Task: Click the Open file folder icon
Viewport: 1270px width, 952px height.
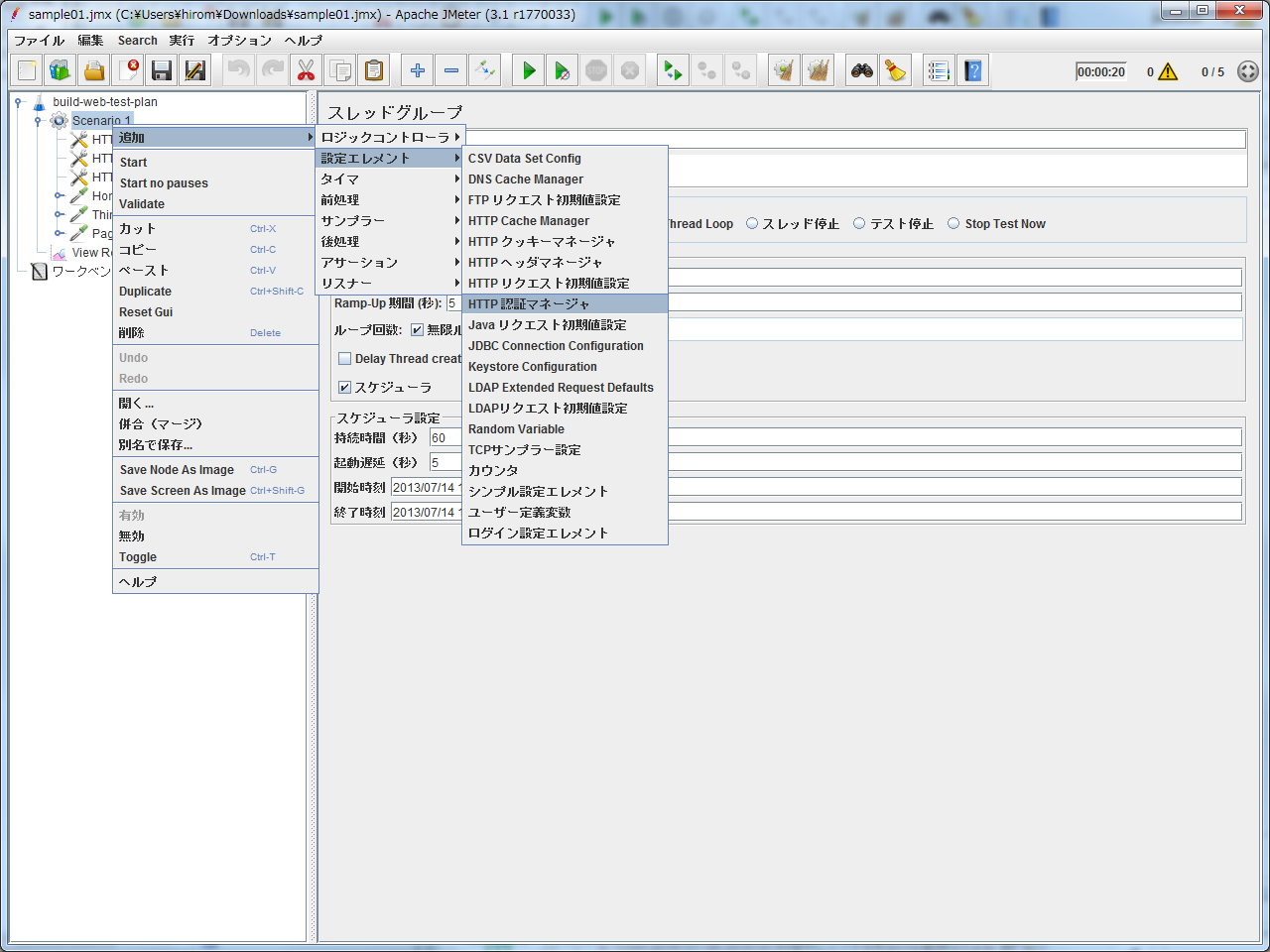Action: coord(94,70)
